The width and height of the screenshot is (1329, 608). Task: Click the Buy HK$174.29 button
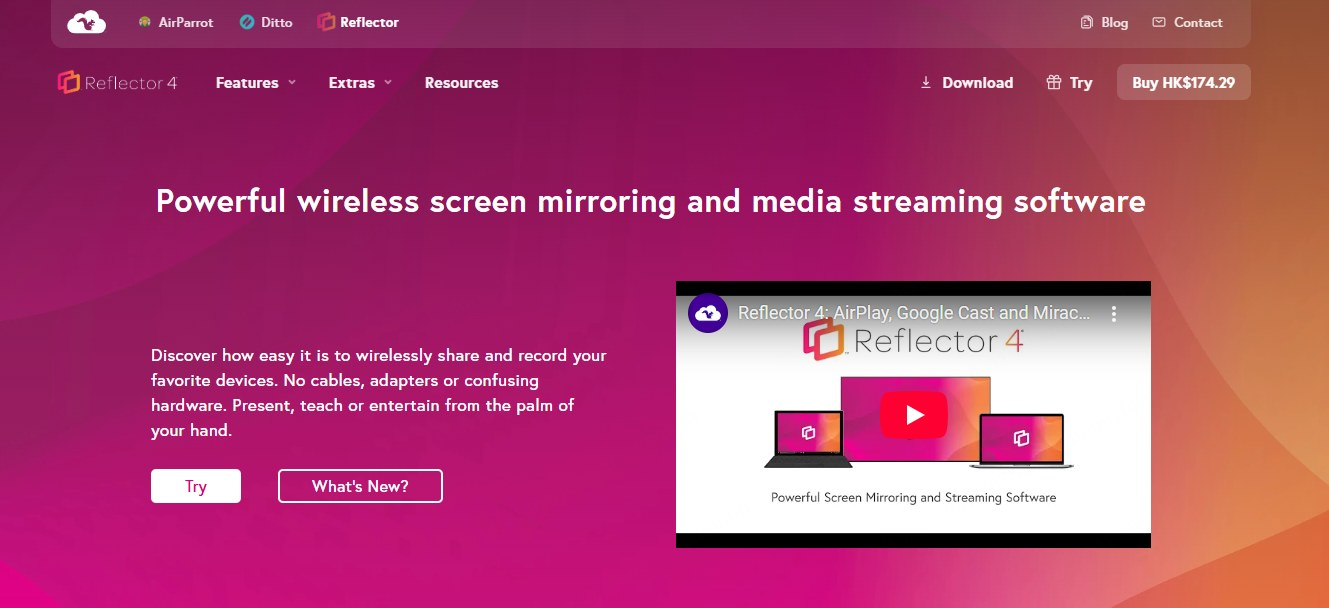pos(1183,83)
